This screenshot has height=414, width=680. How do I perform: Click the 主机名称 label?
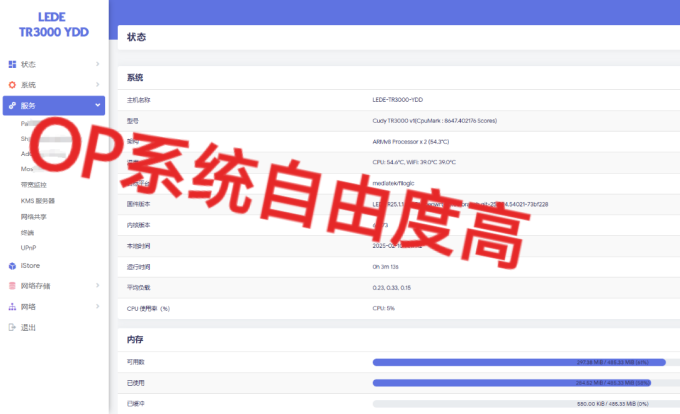click(138, 100)
